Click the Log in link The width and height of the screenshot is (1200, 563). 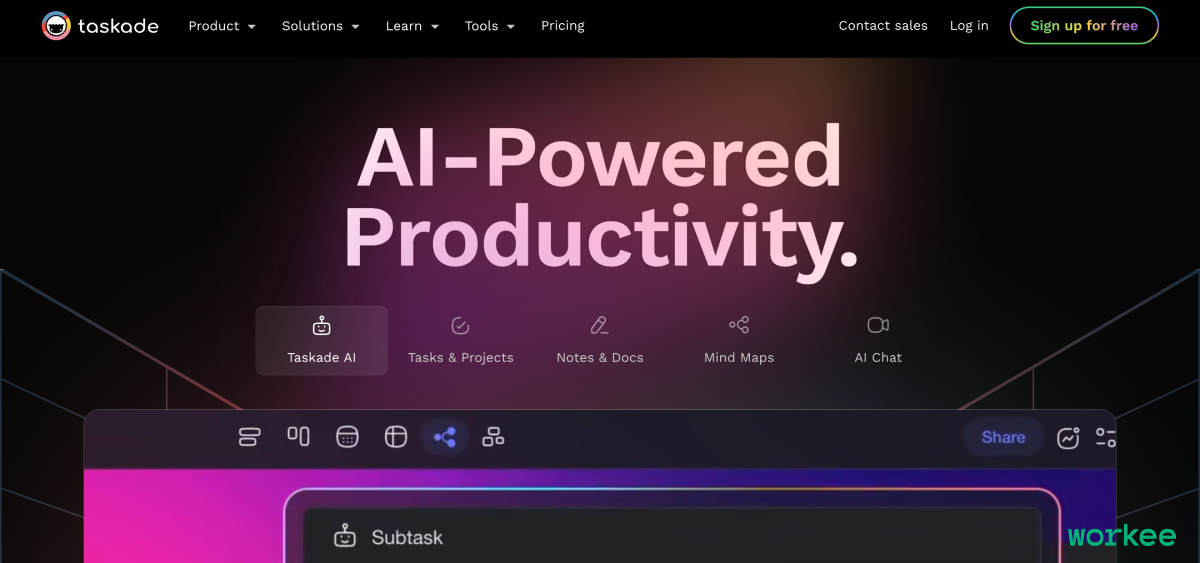click(969, 26)
